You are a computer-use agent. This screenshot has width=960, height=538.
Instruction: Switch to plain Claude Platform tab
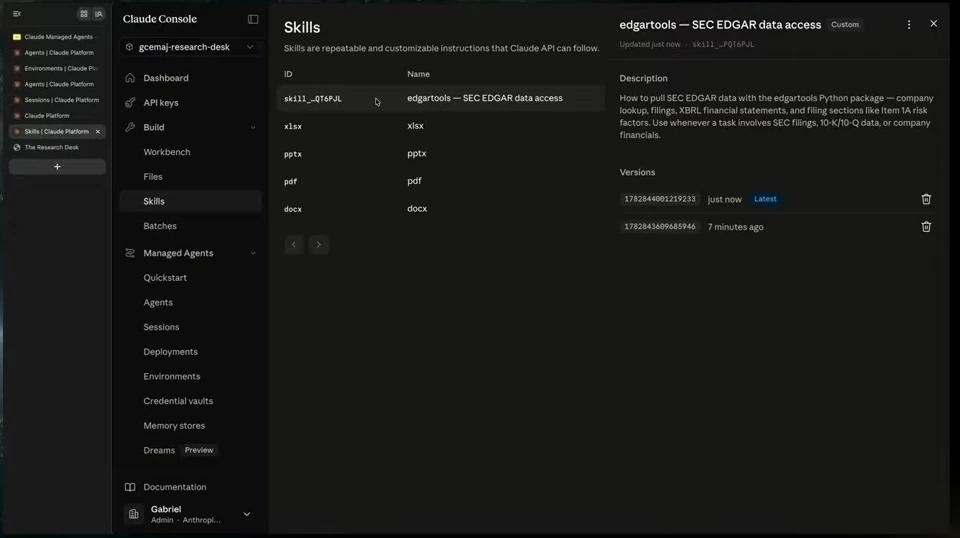[x=58, y=116]
